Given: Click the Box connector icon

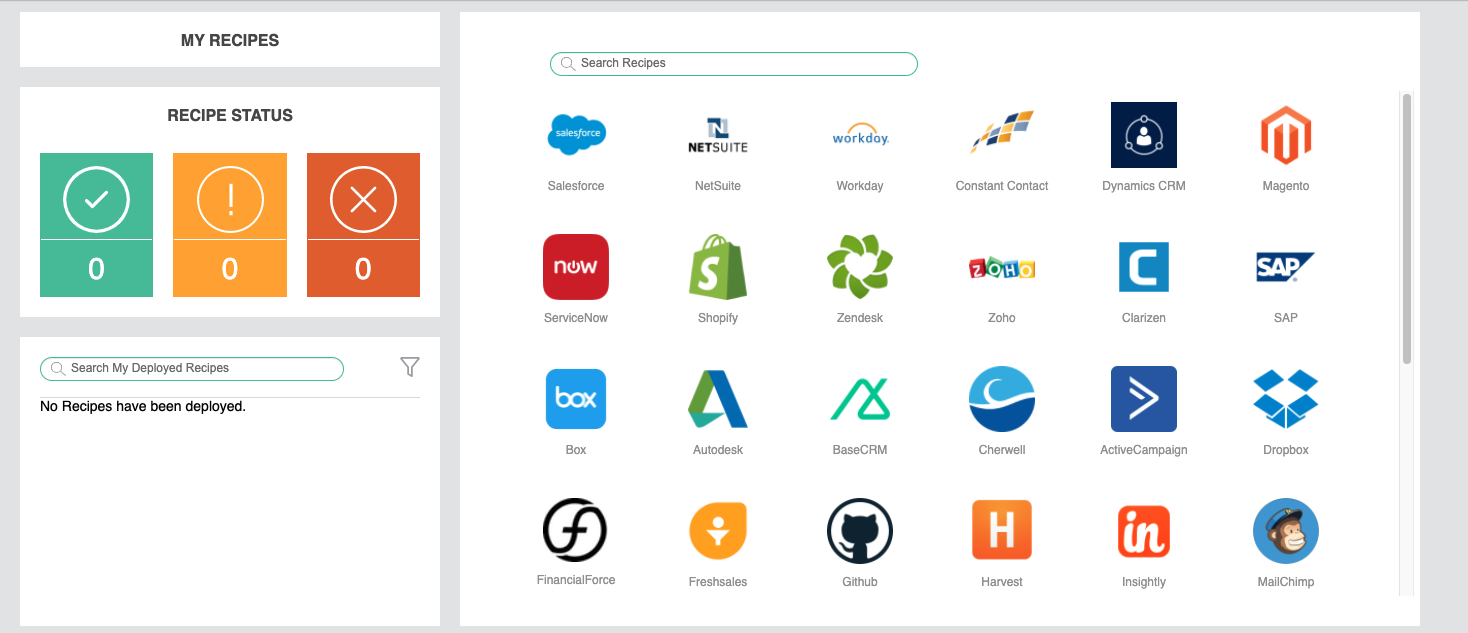Looking at the screenshot, I should [575, 398].
